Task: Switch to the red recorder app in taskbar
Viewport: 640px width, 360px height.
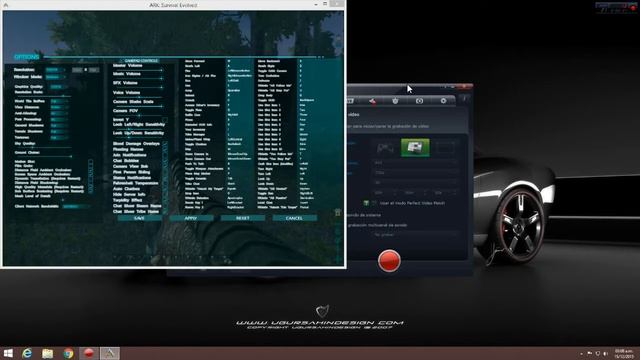Action: (x=89, y=353)
